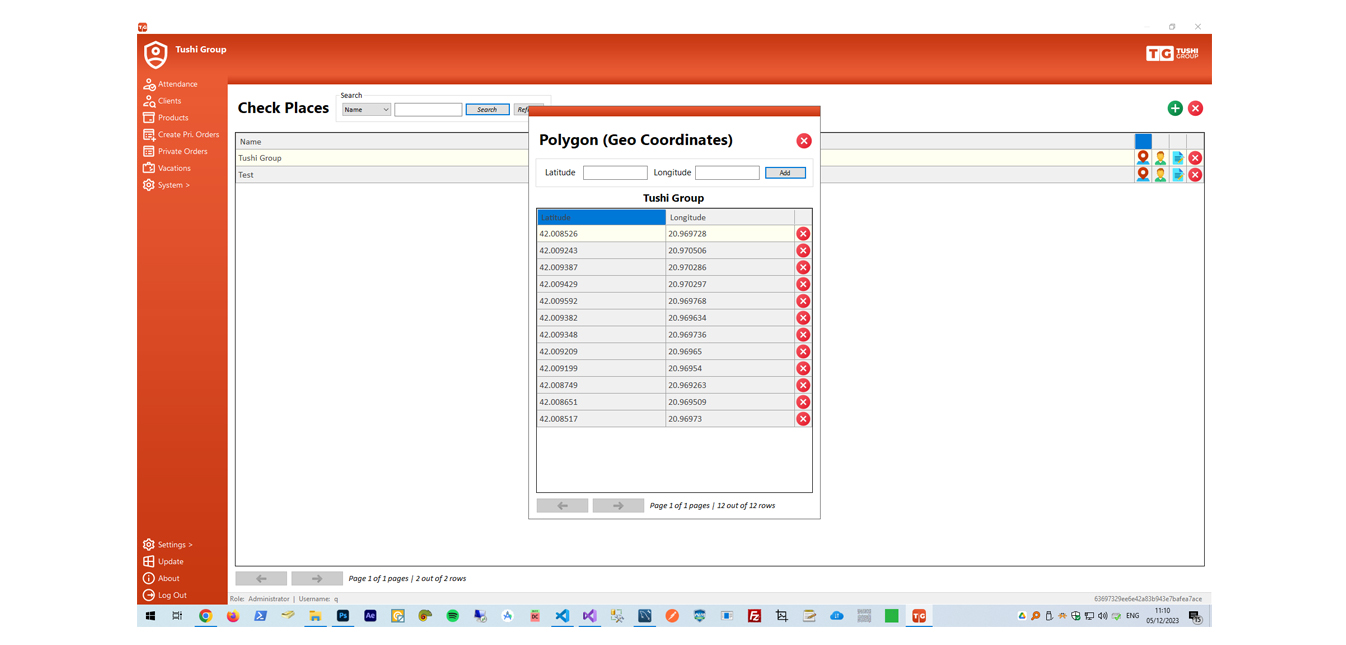Viewport: 1346px width, 645px height.
Task: Delete coordinate row 42.008517
Action: point(803,419)
